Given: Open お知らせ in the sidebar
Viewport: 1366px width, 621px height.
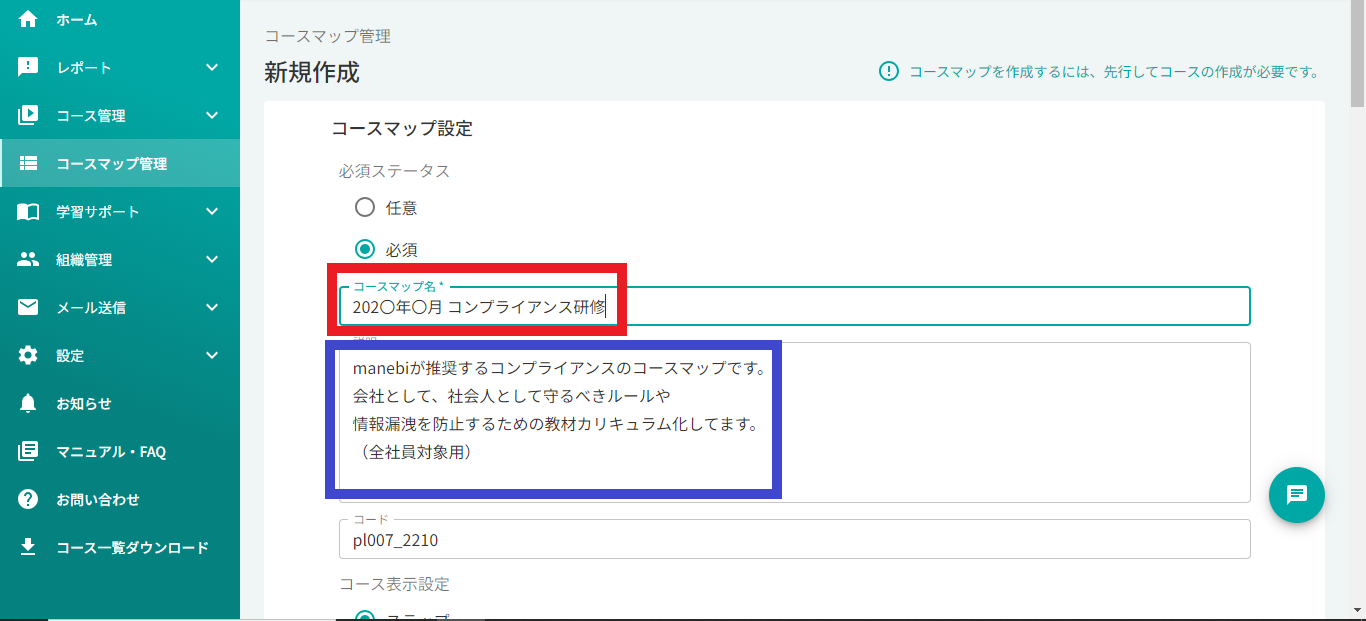Looking at the screenshot, I should tap(120, 403).
